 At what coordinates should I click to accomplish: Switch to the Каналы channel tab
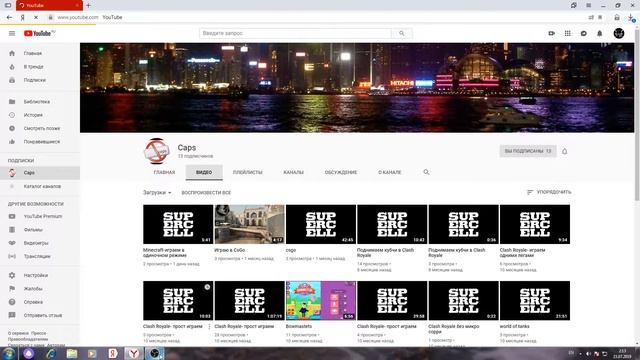click(x=293, y=172)
